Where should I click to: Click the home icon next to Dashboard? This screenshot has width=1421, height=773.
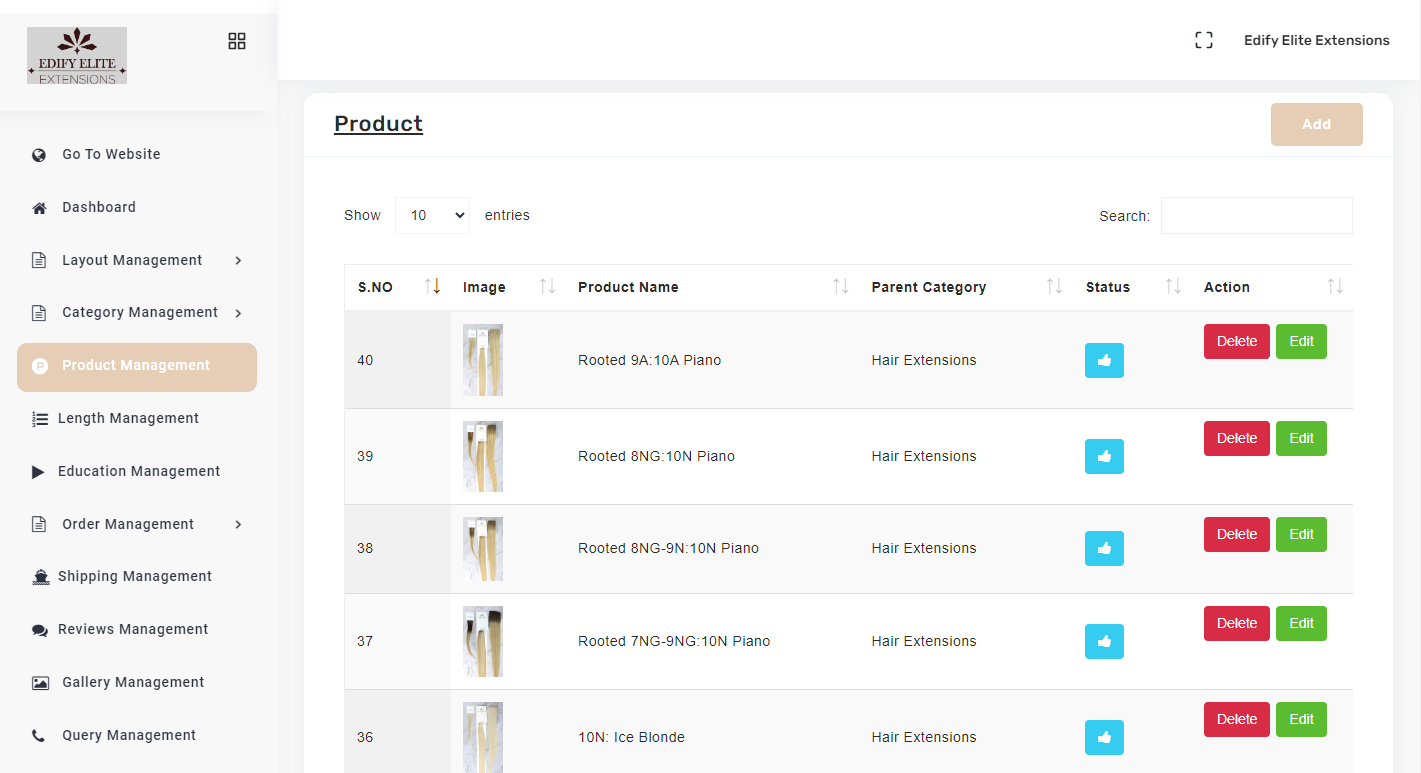tap(39, 208)
